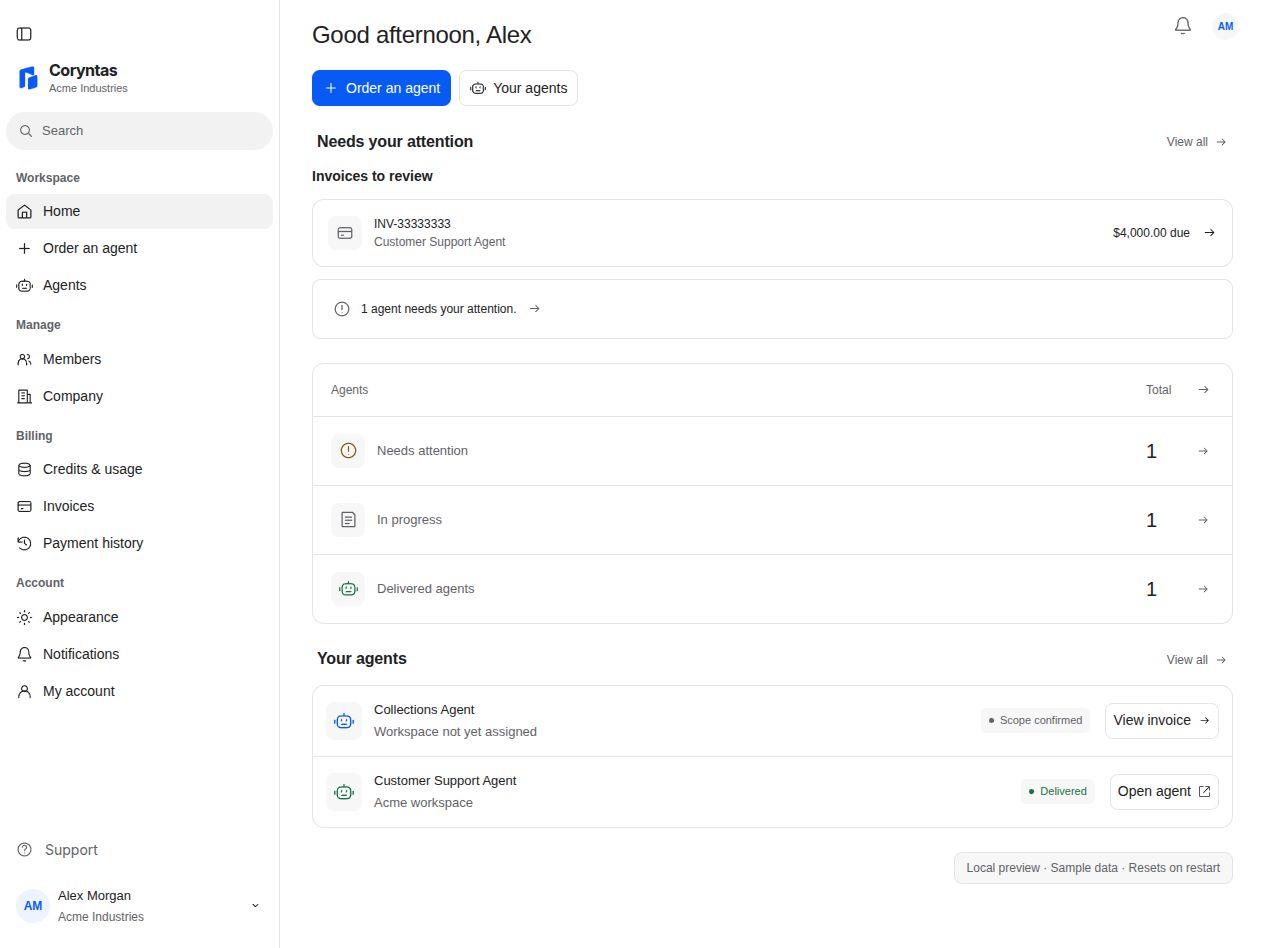Click the Appearance sun icon
Image resolution: width=1265 pixels, height=948 pixels.
(25, 618)
